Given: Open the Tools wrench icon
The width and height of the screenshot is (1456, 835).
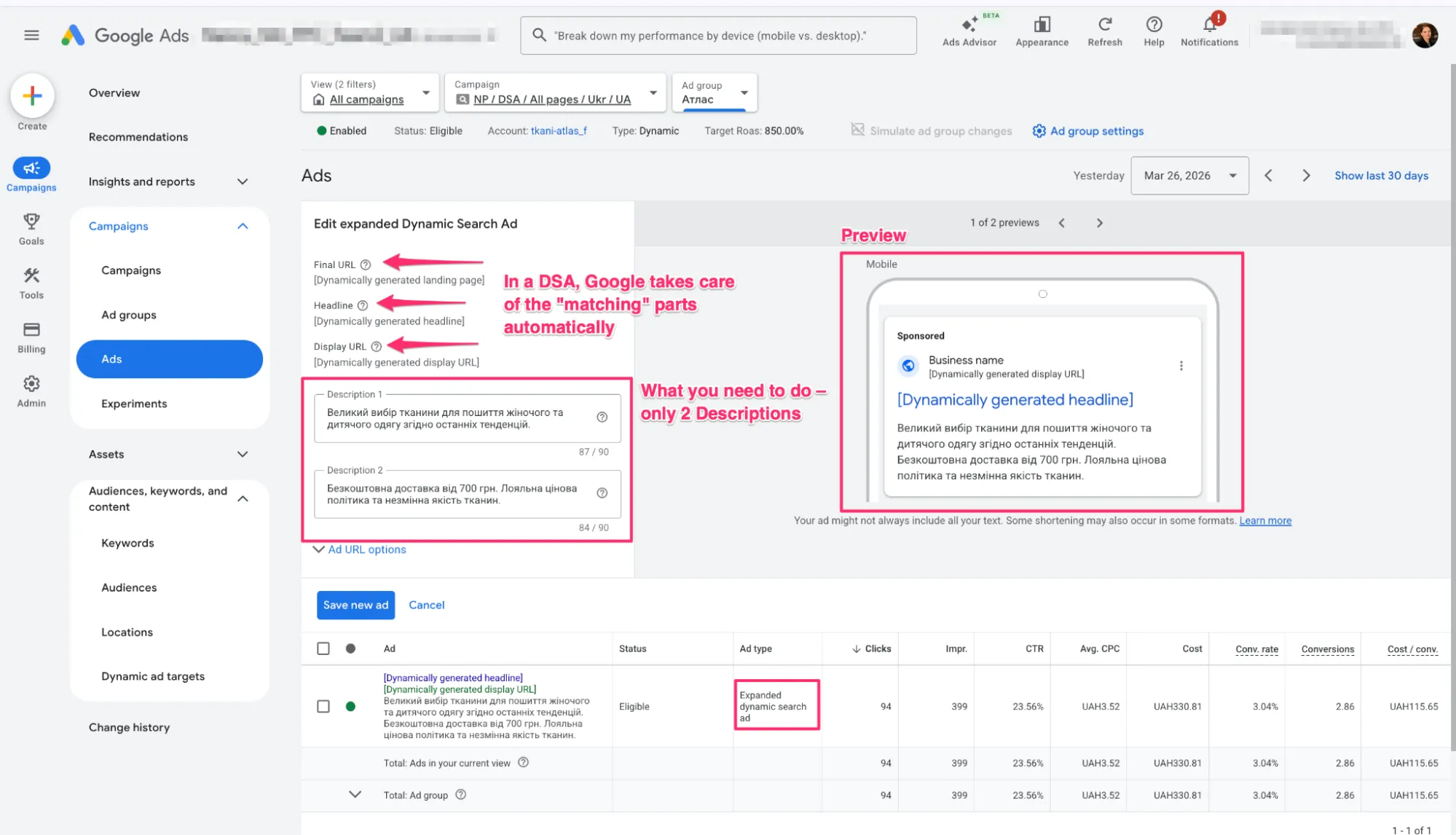Looking at the screenshot, I should point(31,275).
